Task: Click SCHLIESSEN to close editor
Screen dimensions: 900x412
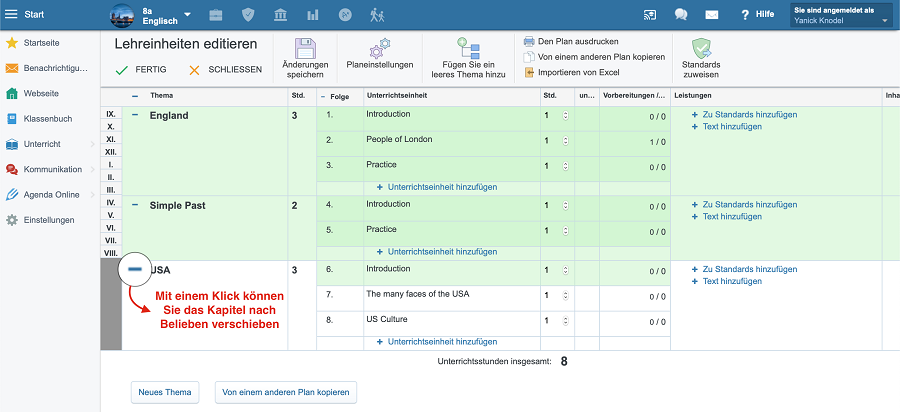Action: [x=225, y=69]
